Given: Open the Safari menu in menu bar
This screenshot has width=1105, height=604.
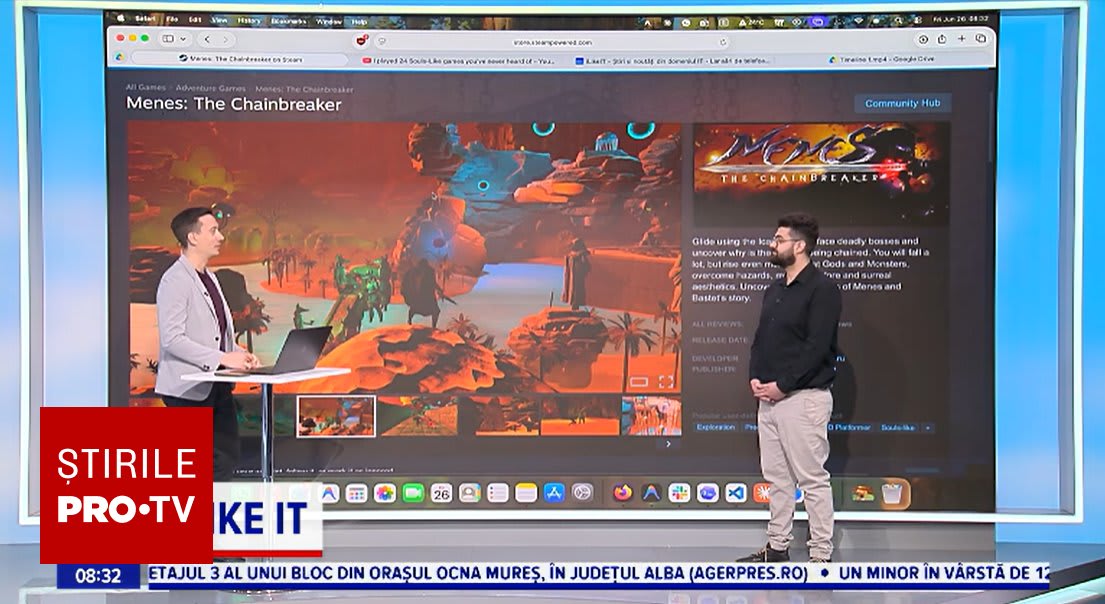Looking at the screenshot, I should pyautogui.click(x=144, y=19).
